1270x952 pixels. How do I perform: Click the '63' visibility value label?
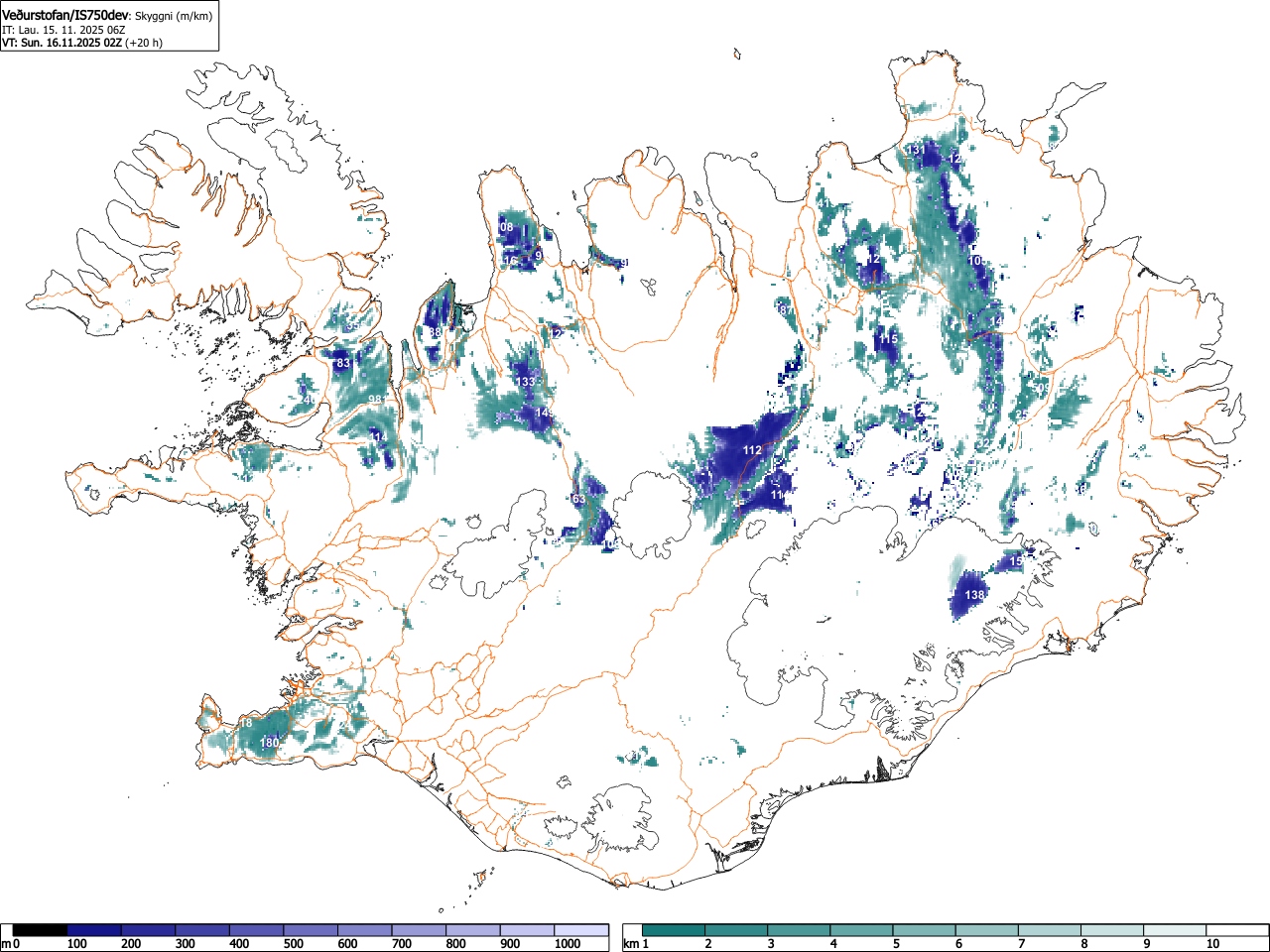click(578, 499)
